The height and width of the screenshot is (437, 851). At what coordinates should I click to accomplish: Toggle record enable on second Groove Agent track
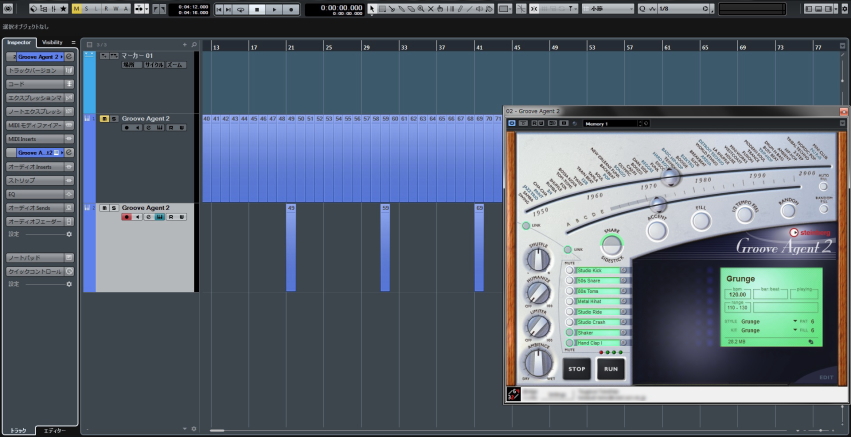(126, 216)
